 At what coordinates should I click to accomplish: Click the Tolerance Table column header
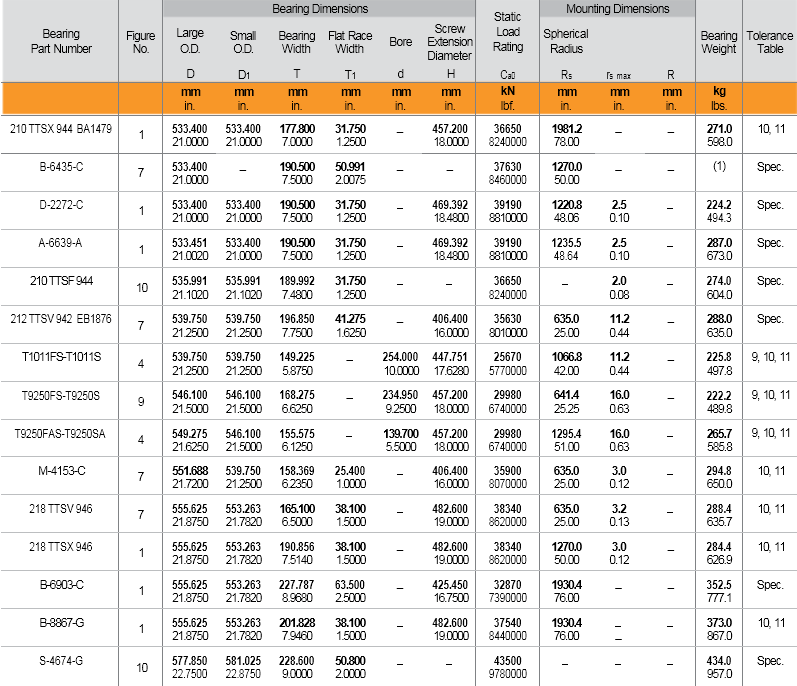pyautogui.click(x=770, y=41)
